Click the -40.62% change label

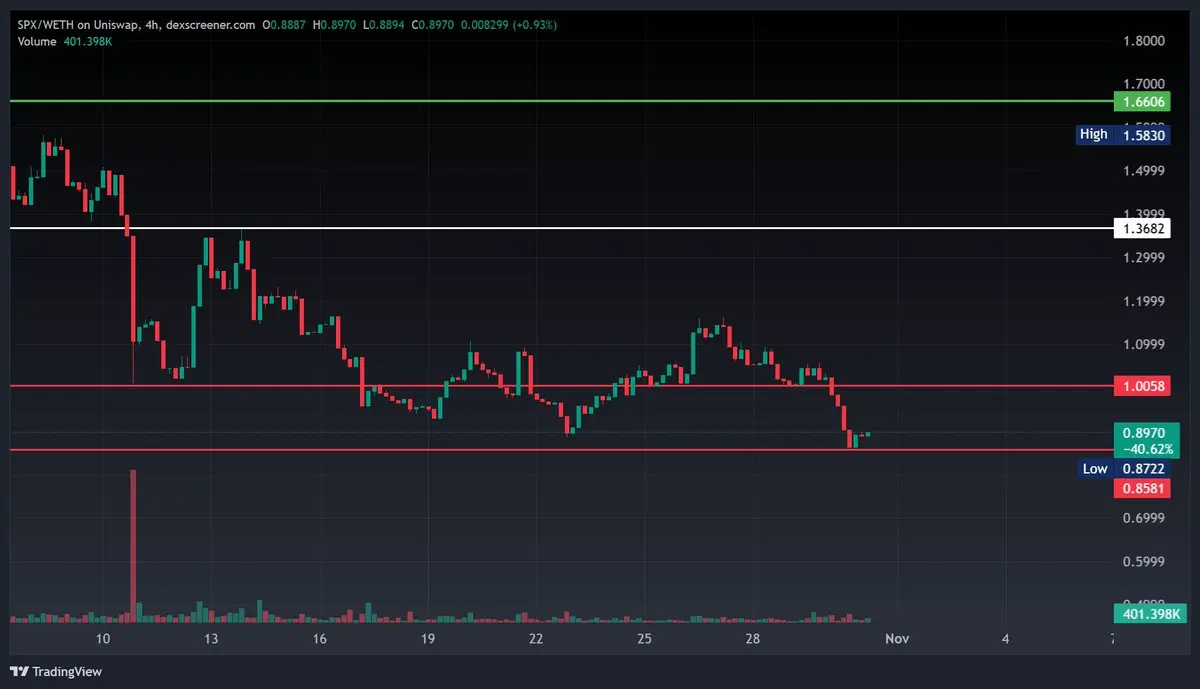click(1147, 450)
